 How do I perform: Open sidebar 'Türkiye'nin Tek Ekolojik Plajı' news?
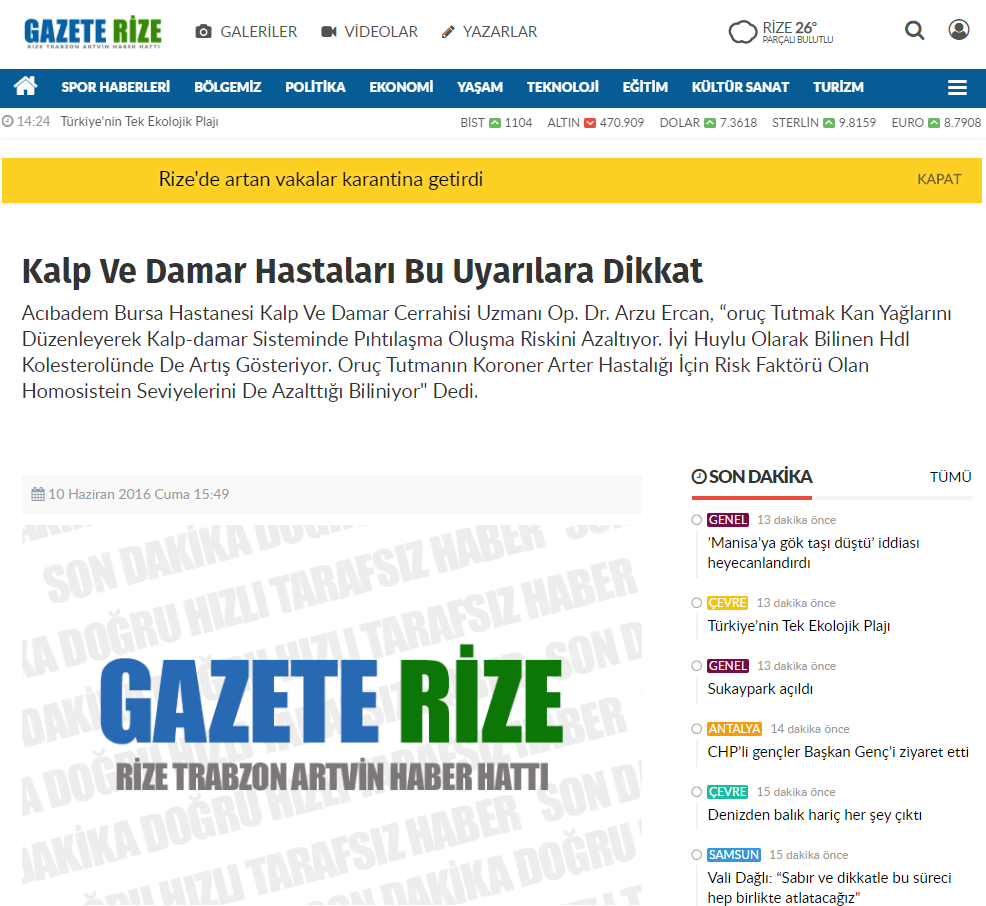pos(799,626)
